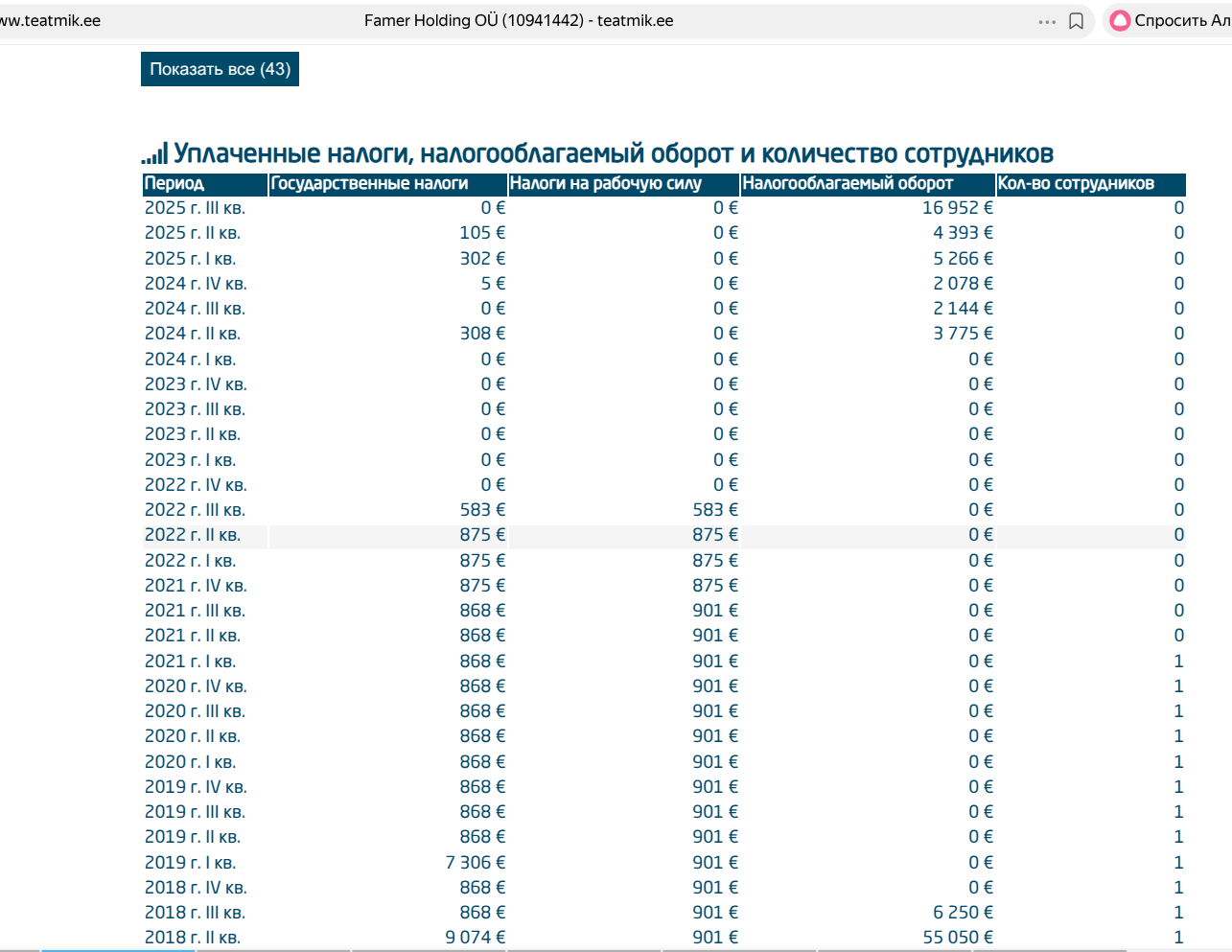Click the 7 306 € state taxes value
Viewport: 1232px width, 952px height.
475,863
